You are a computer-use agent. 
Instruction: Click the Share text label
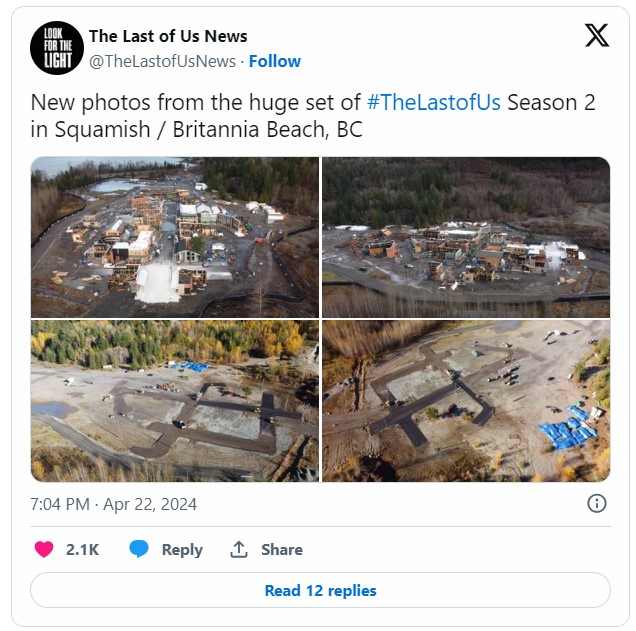coord(282,549)
